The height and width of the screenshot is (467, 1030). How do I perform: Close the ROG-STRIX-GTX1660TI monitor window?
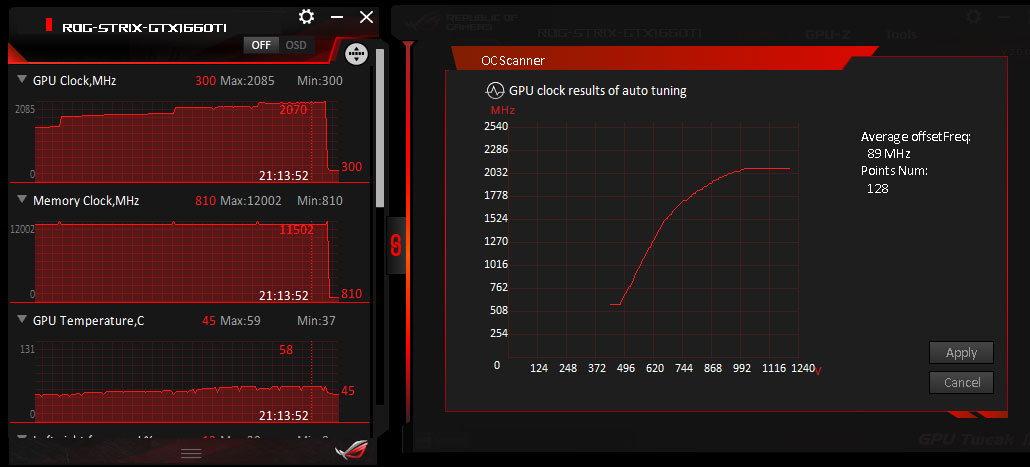click(x=367, y=17)
